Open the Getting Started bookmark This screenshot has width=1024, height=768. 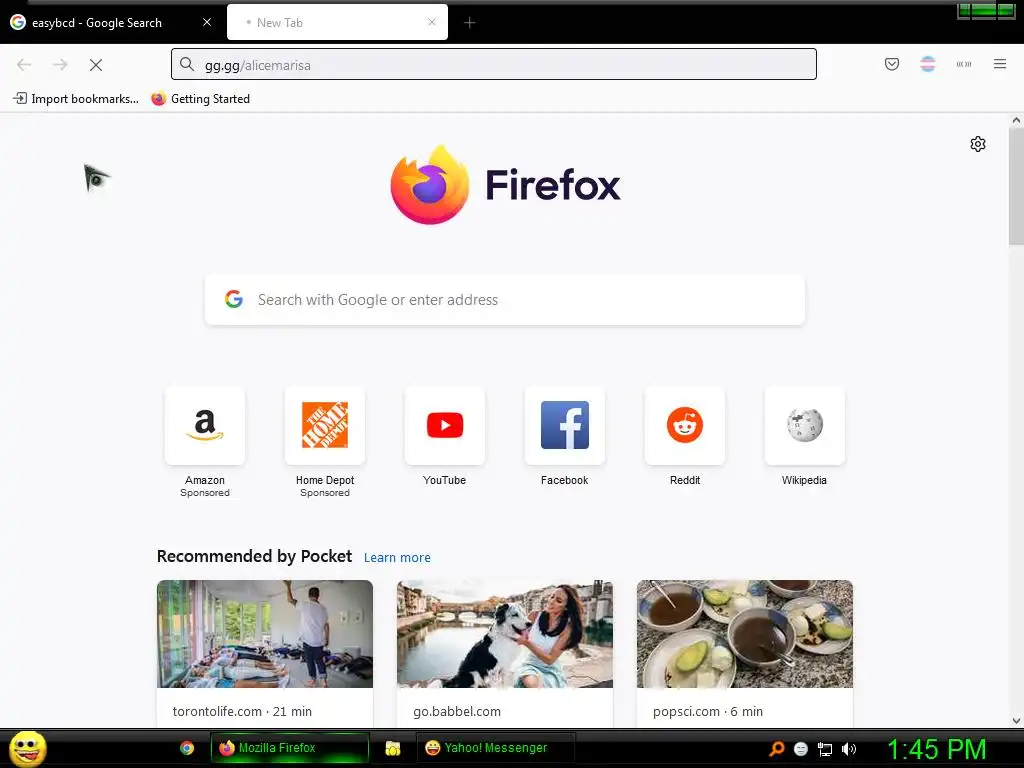pyautogui.click(x=200, y=99)
